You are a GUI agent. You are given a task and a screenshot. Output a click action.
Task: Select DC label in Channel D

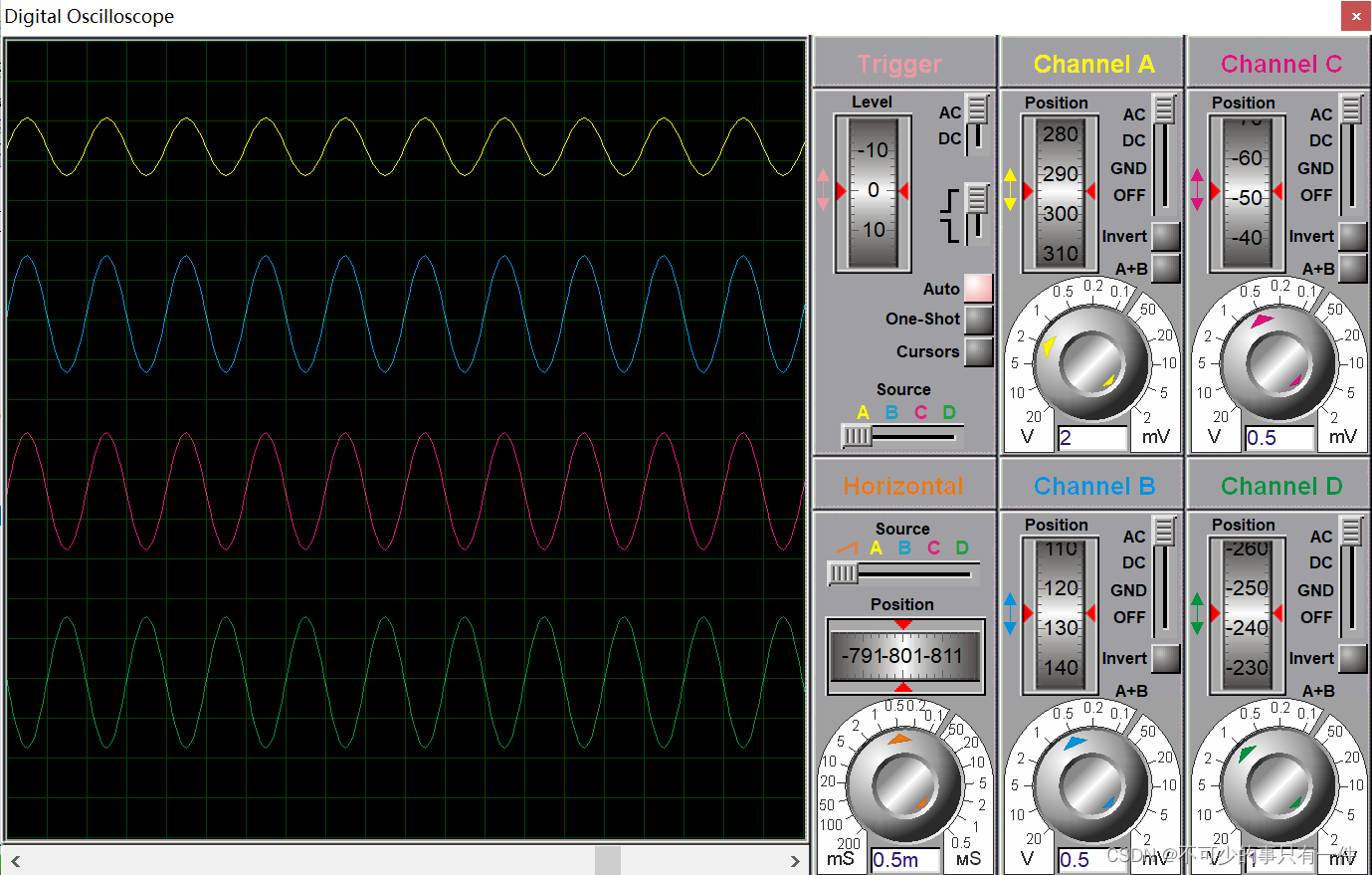tap(1320, 562)
